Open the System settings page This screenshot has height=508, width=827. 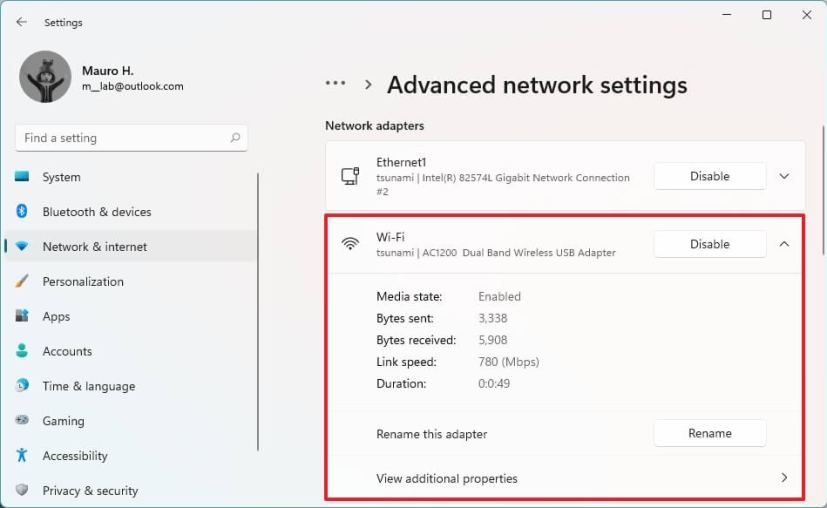point(61,177)
